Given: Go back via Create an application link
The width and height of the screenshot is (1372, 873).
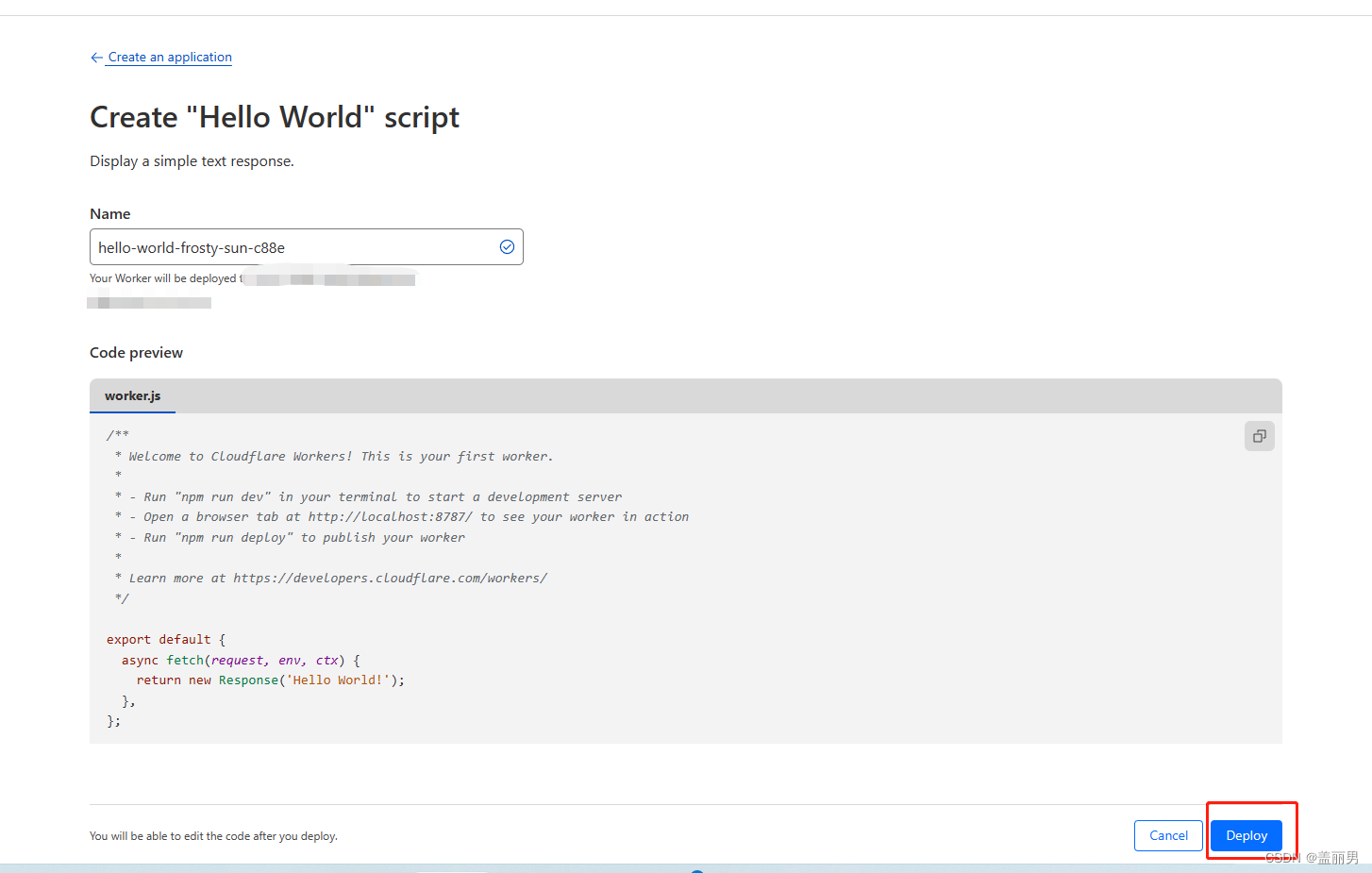Looking at the screenshot, I should pos(170,58).
